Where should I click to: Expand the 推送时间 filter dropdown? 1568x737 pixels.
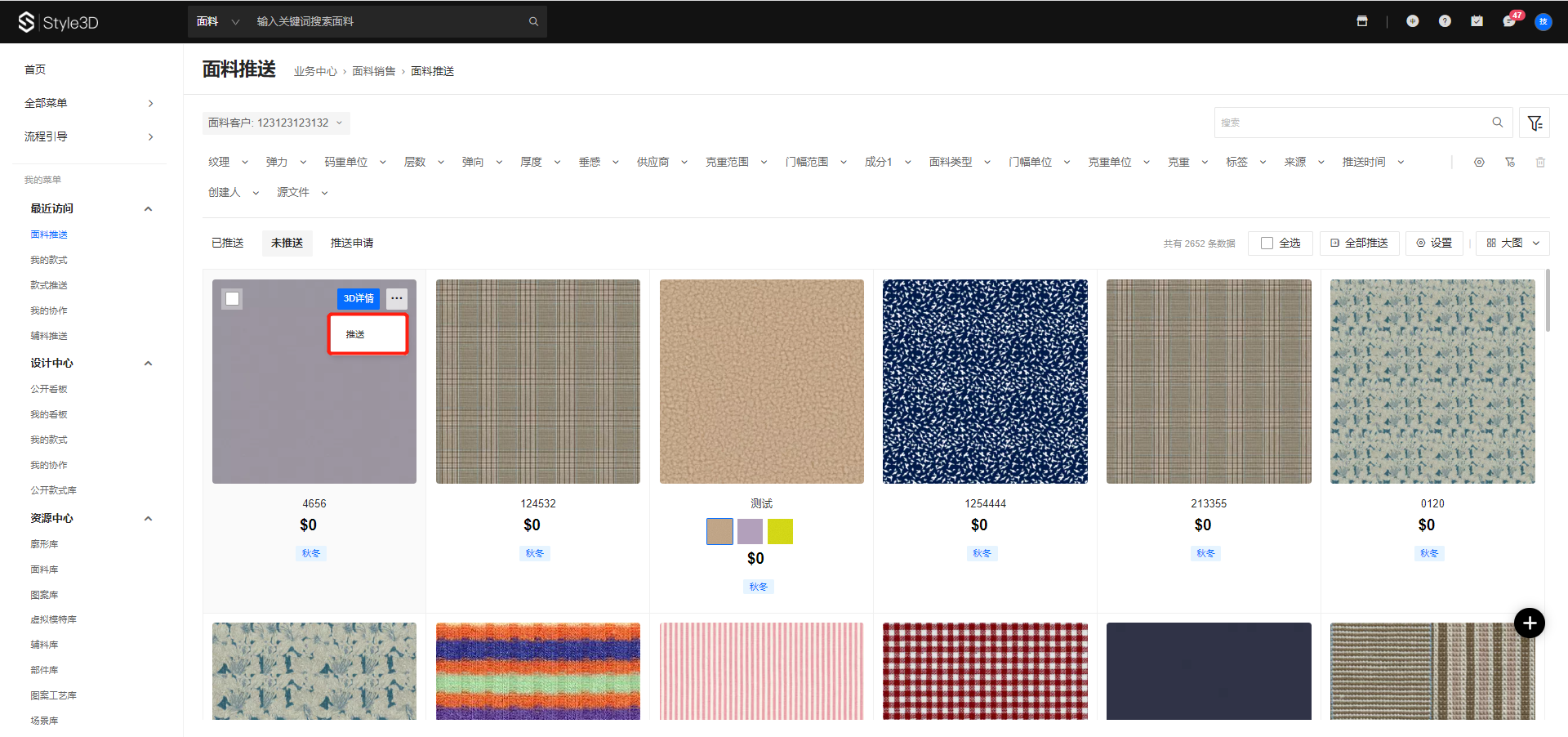point(1373,163)
